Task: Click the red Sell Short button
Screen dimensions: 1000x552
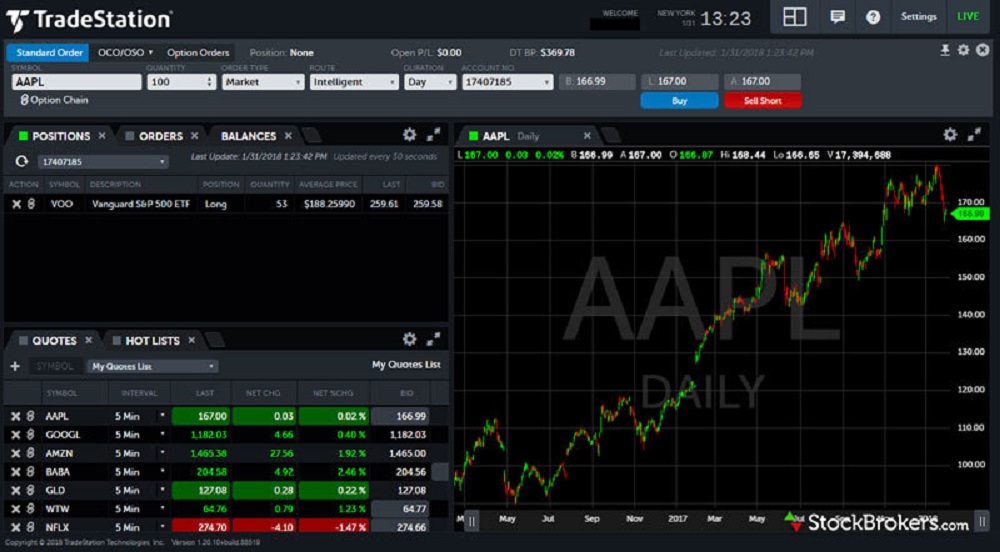Action: tap(762, 101)
